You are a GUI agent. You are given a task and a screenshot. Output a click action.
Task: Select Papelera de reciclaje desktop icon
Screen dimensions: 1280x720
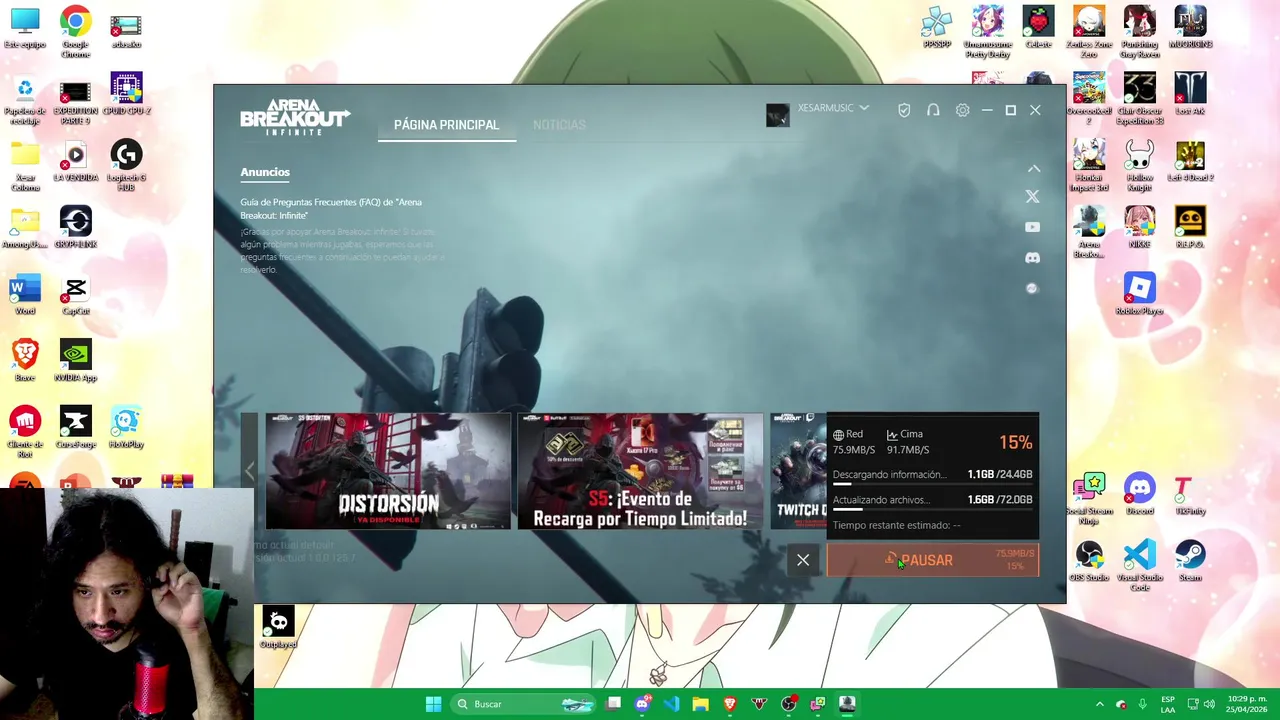[x=25, y=99]
